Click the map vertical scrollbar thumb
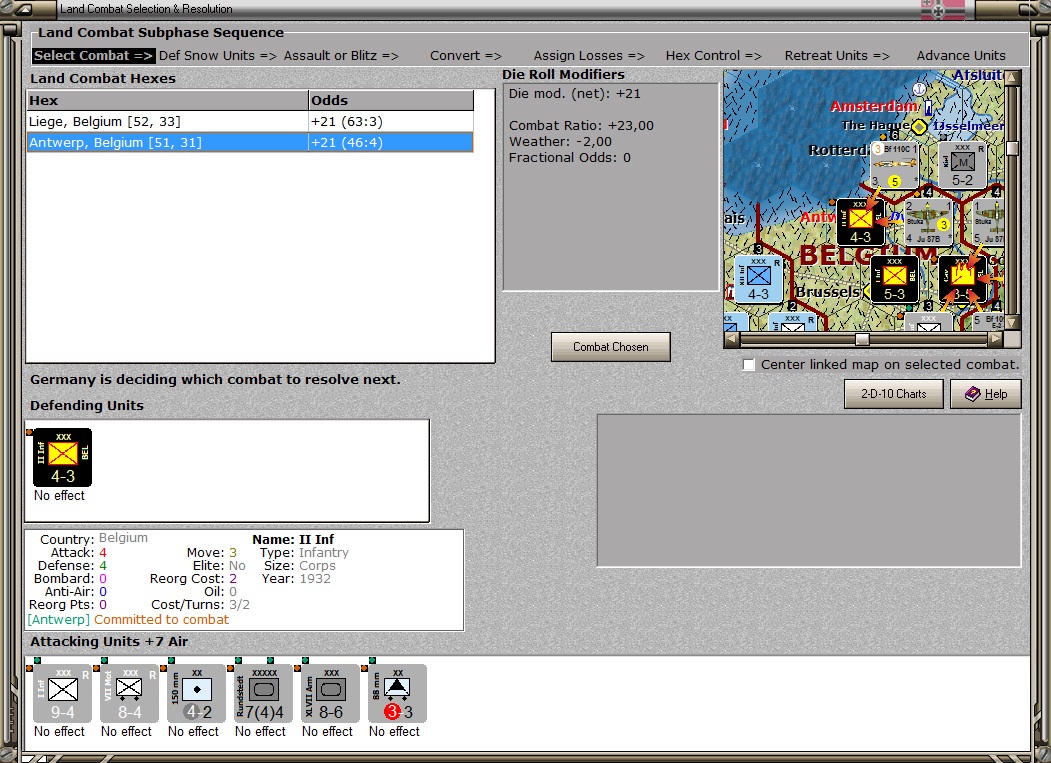 pyautogui.click(x=1012, y=148)
